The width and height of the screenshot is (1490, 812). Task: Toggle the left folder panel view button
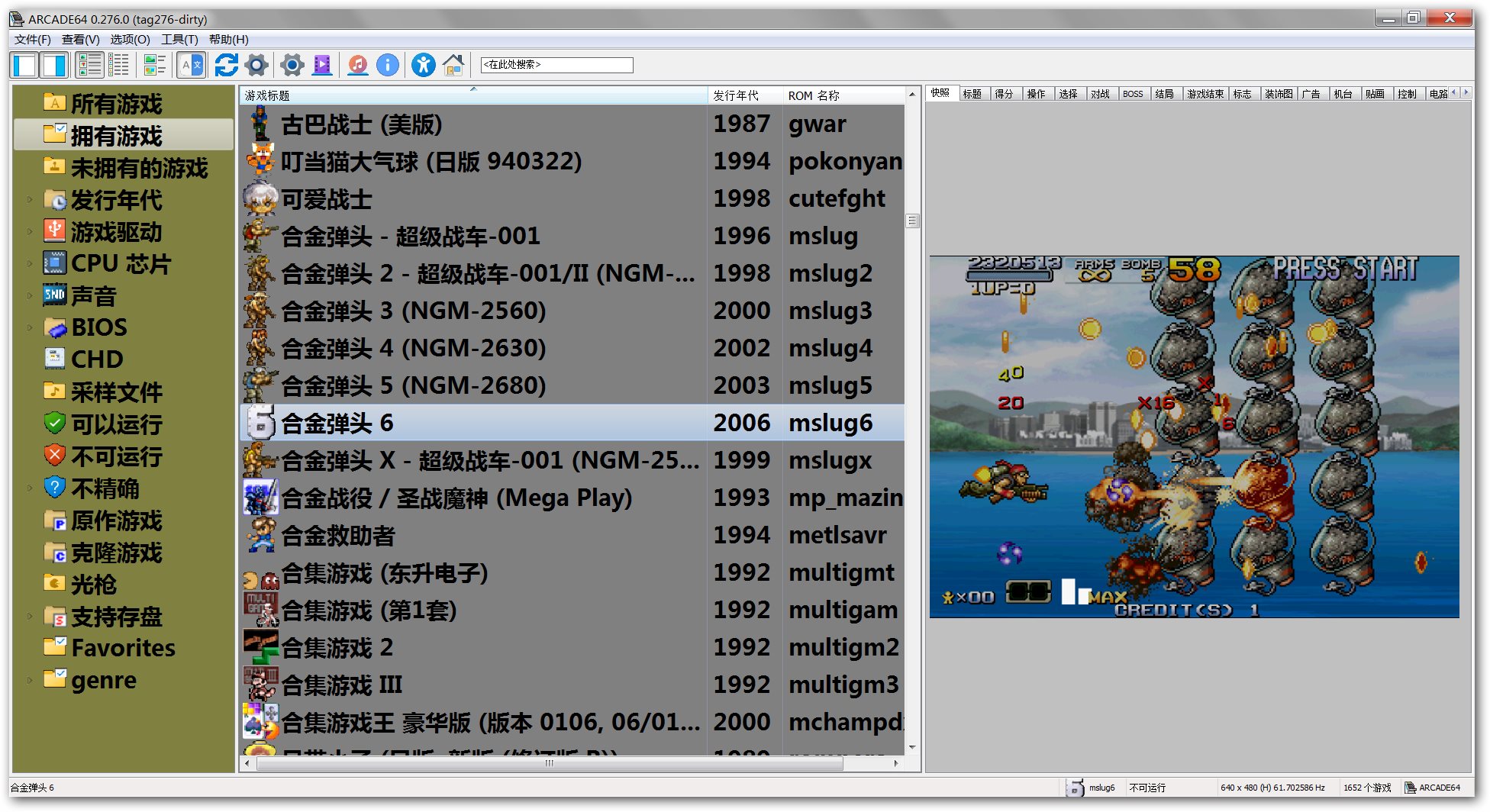click(x=24, y=66)
